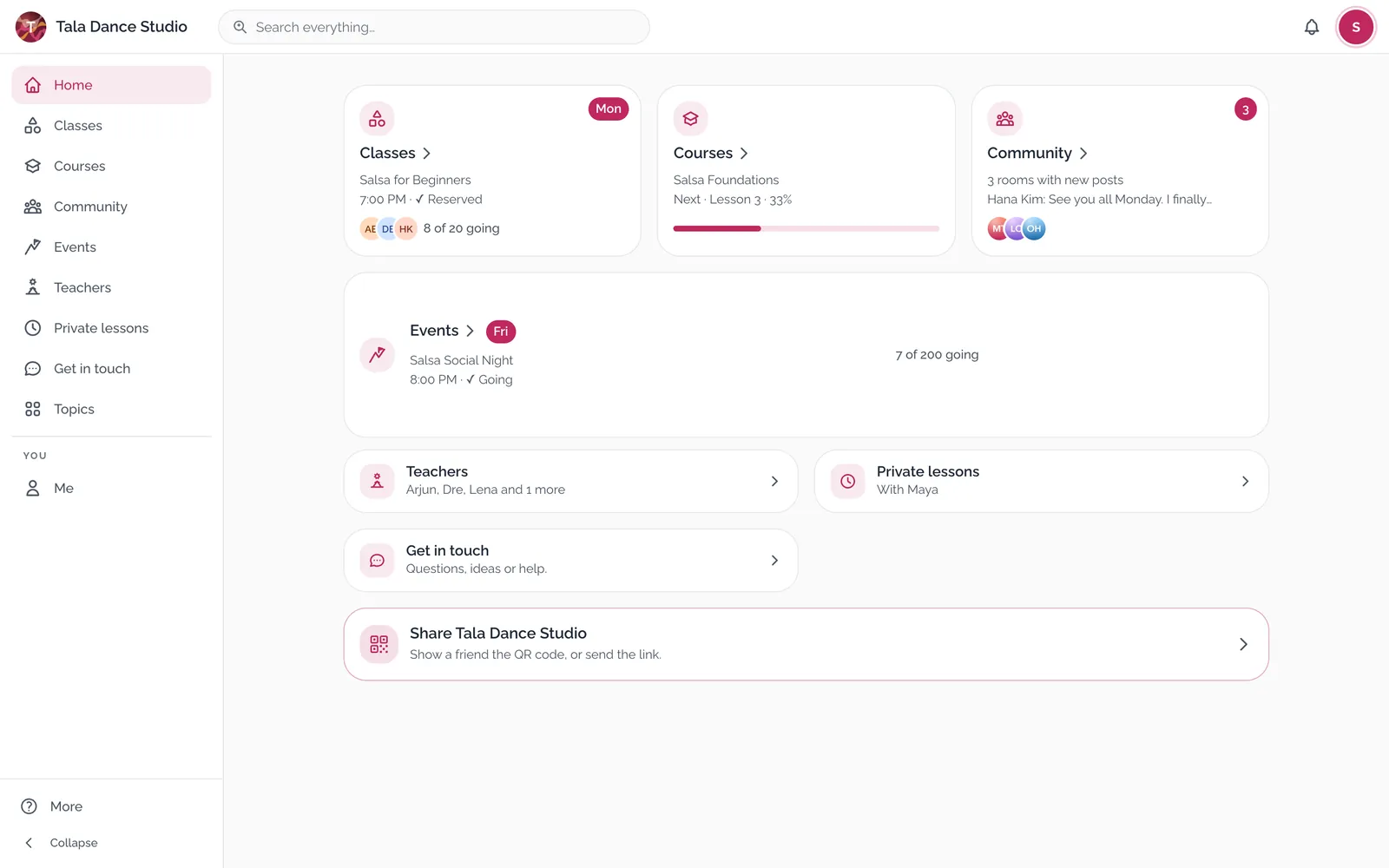Click the OH community avatar
The height and width of the screenshot is (868, 1389).
(1034, 229)
